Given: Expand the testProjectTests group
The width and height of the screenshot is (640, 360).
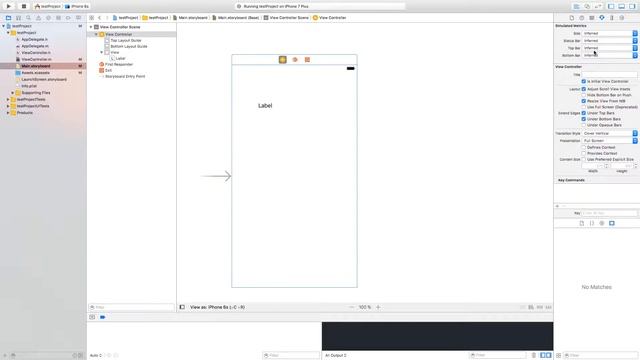Looking at the screenshot, I should point(8,100).
